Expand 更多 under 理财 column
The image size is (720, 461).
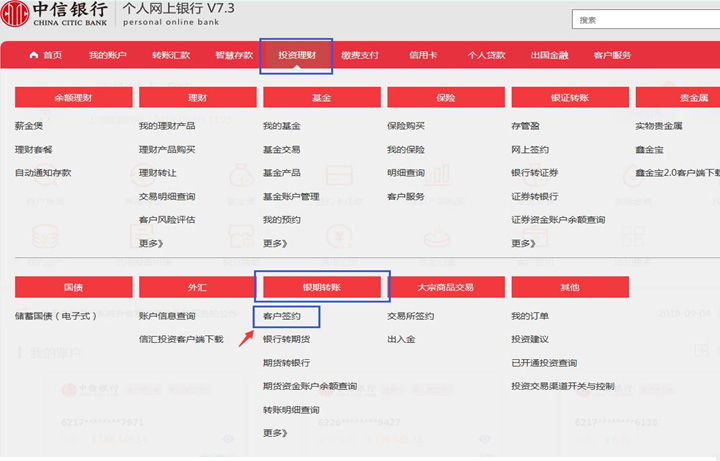pos(150,243)
